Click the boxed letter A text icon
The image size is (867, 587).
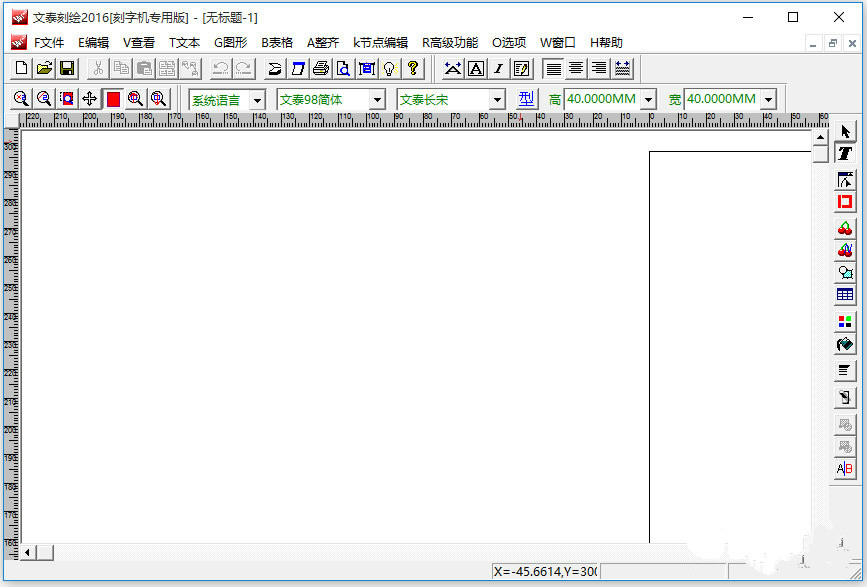pyautogui.click(x=476, y=69)
